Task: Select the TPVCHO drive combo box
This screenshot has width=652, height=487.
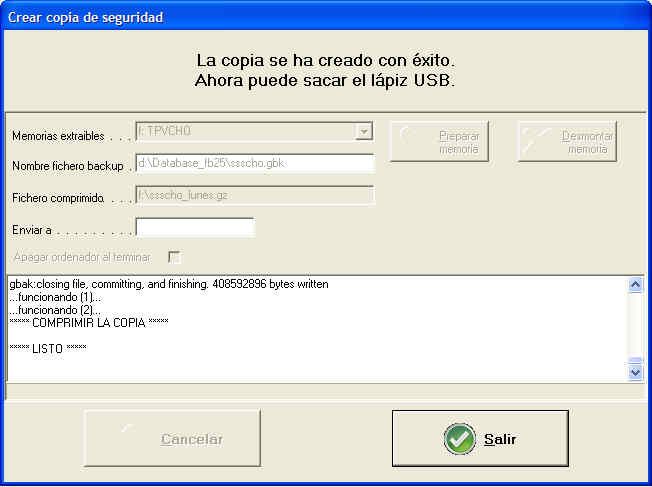Action: [x=245, y=132]
